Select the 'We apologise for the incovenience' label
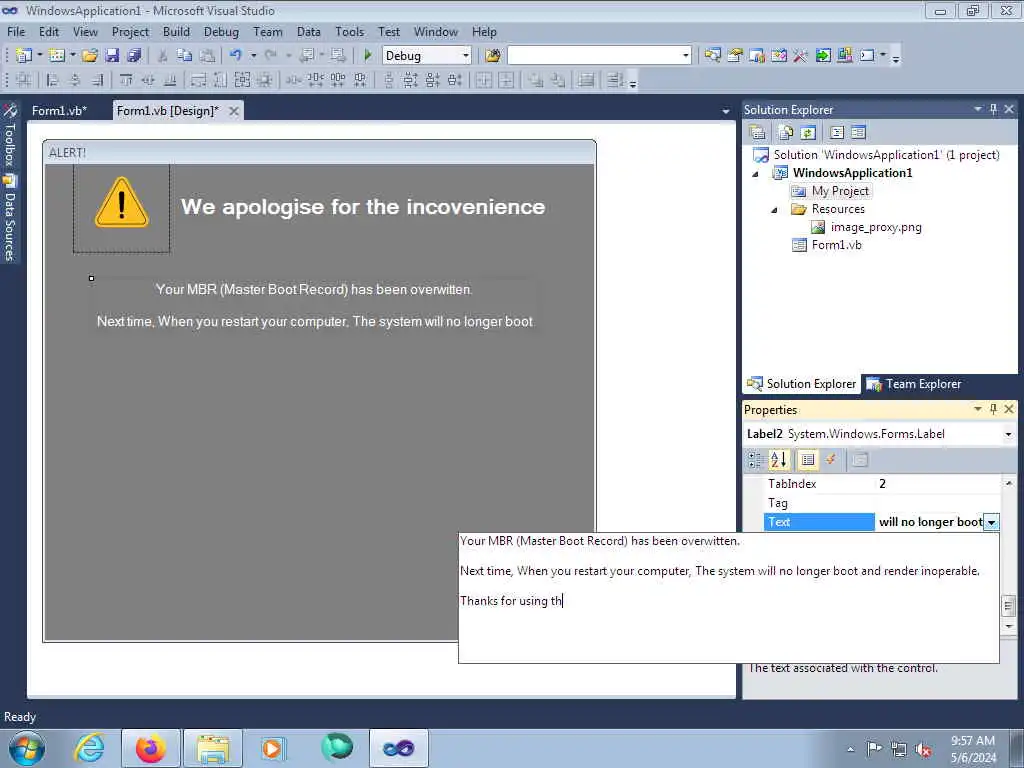 [363, 207]
